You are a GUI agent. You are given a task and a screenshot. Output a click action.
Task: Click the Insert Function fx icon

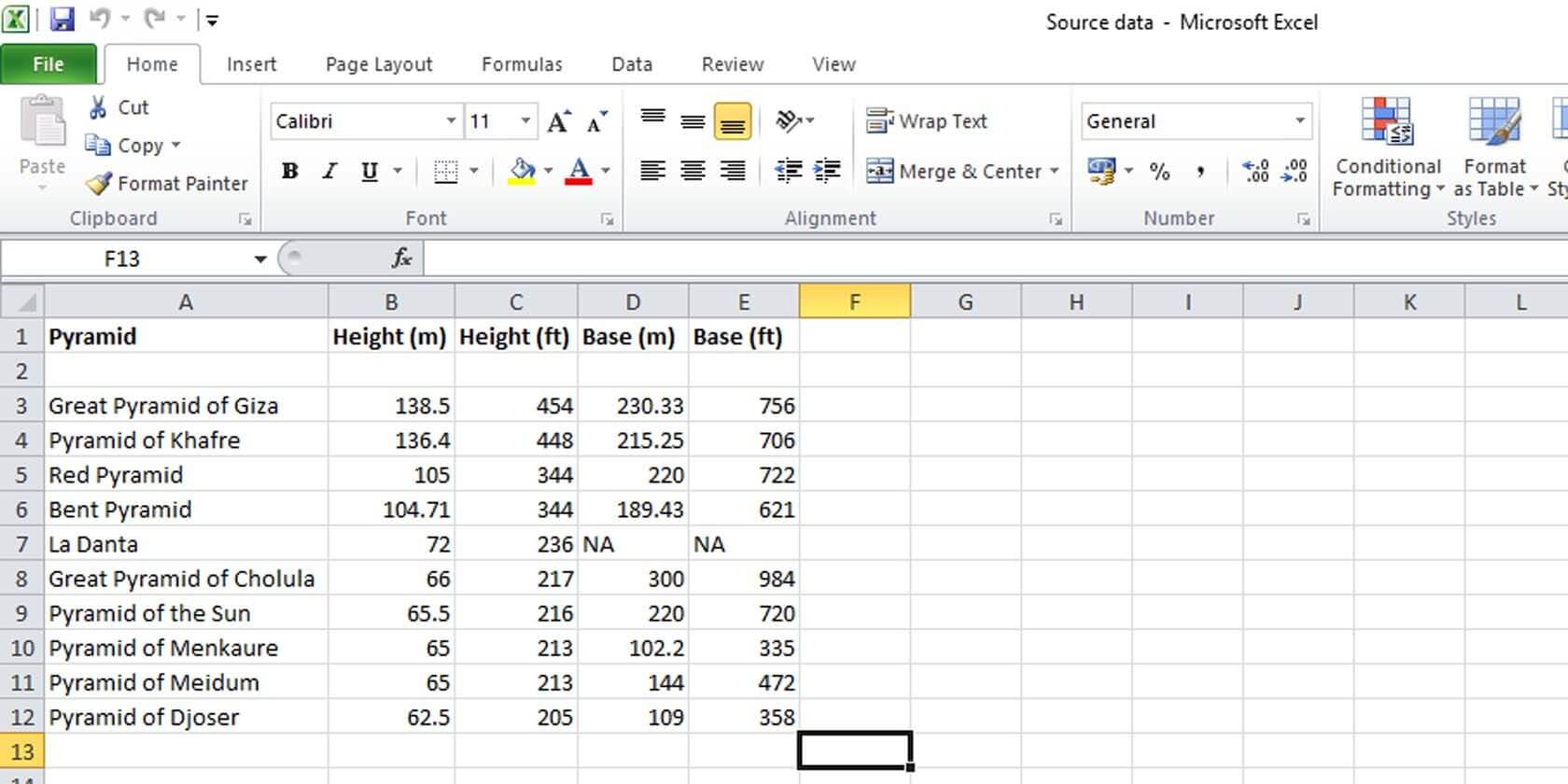(x=401, y=259)
